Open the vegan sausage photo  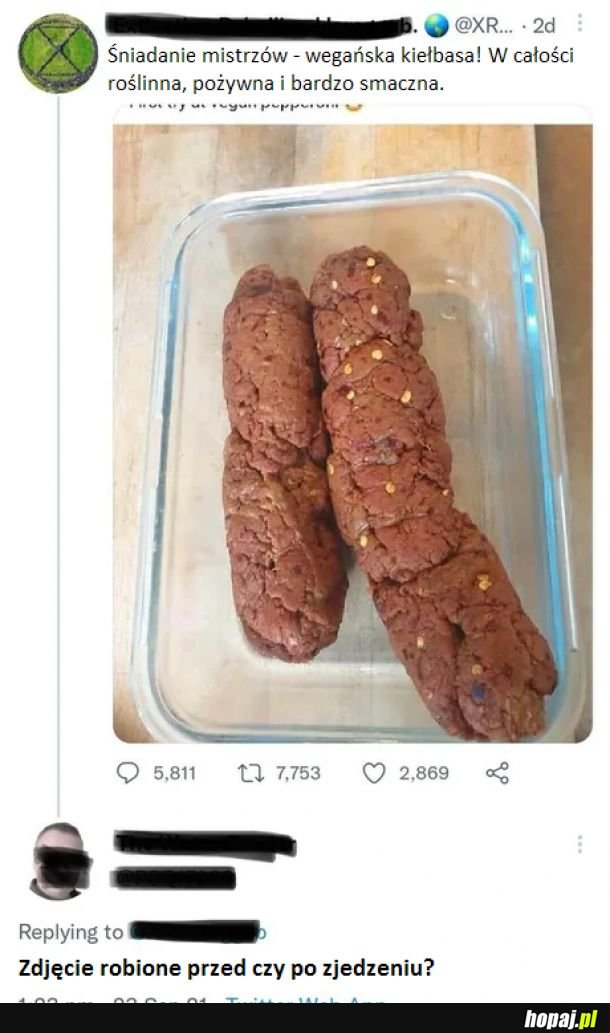click(352, 433)
